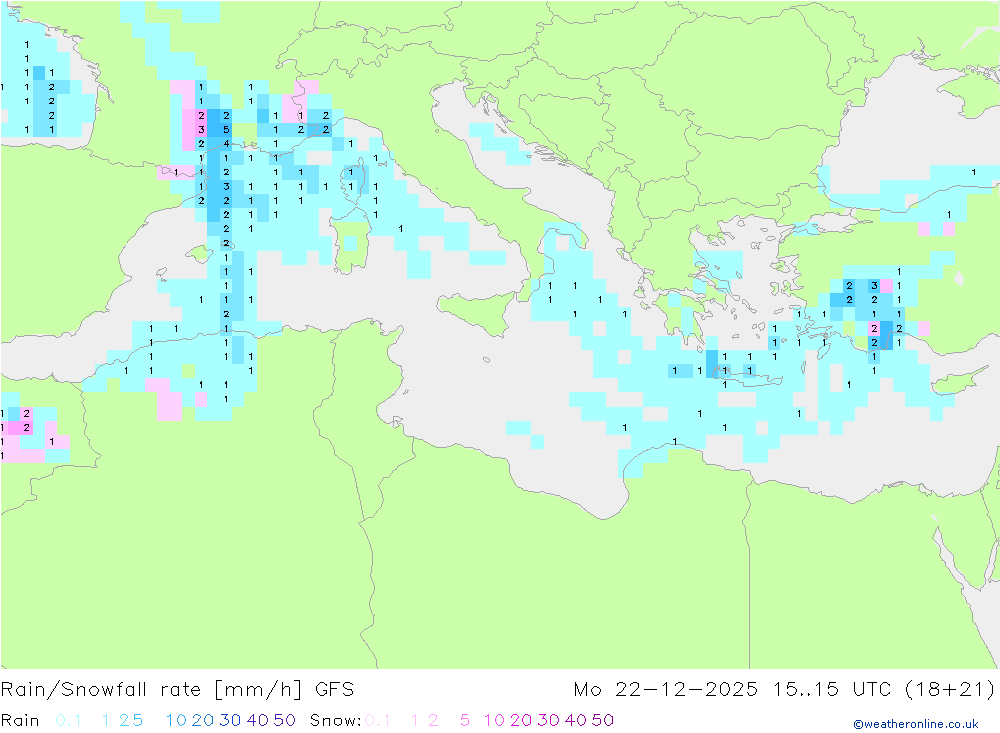Select the Snow legend value 50
This screenshot has height=733, width=1000.
[x=603, y=720]
